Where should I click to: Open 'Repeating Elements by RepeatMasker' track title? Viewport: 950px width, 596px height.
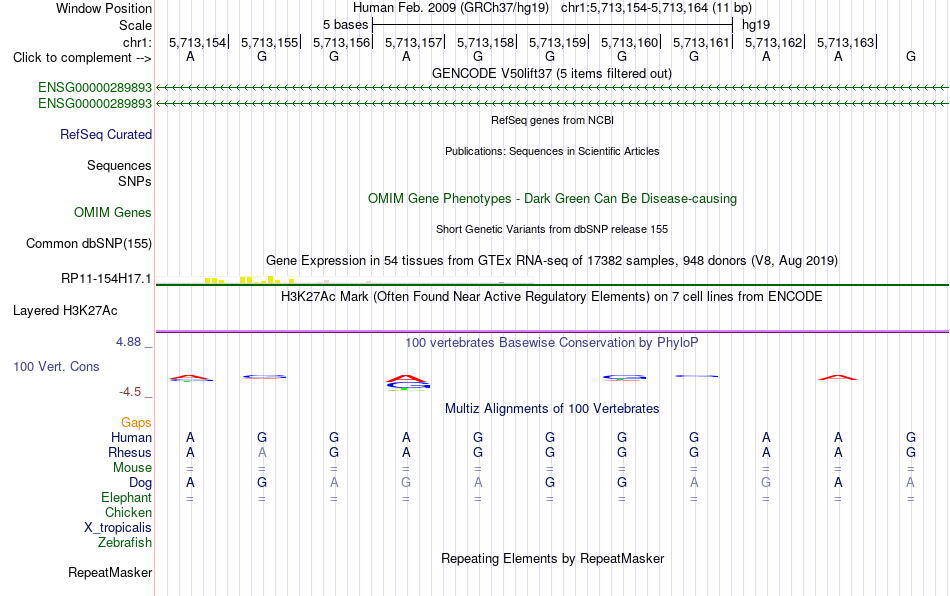(553, 558)
